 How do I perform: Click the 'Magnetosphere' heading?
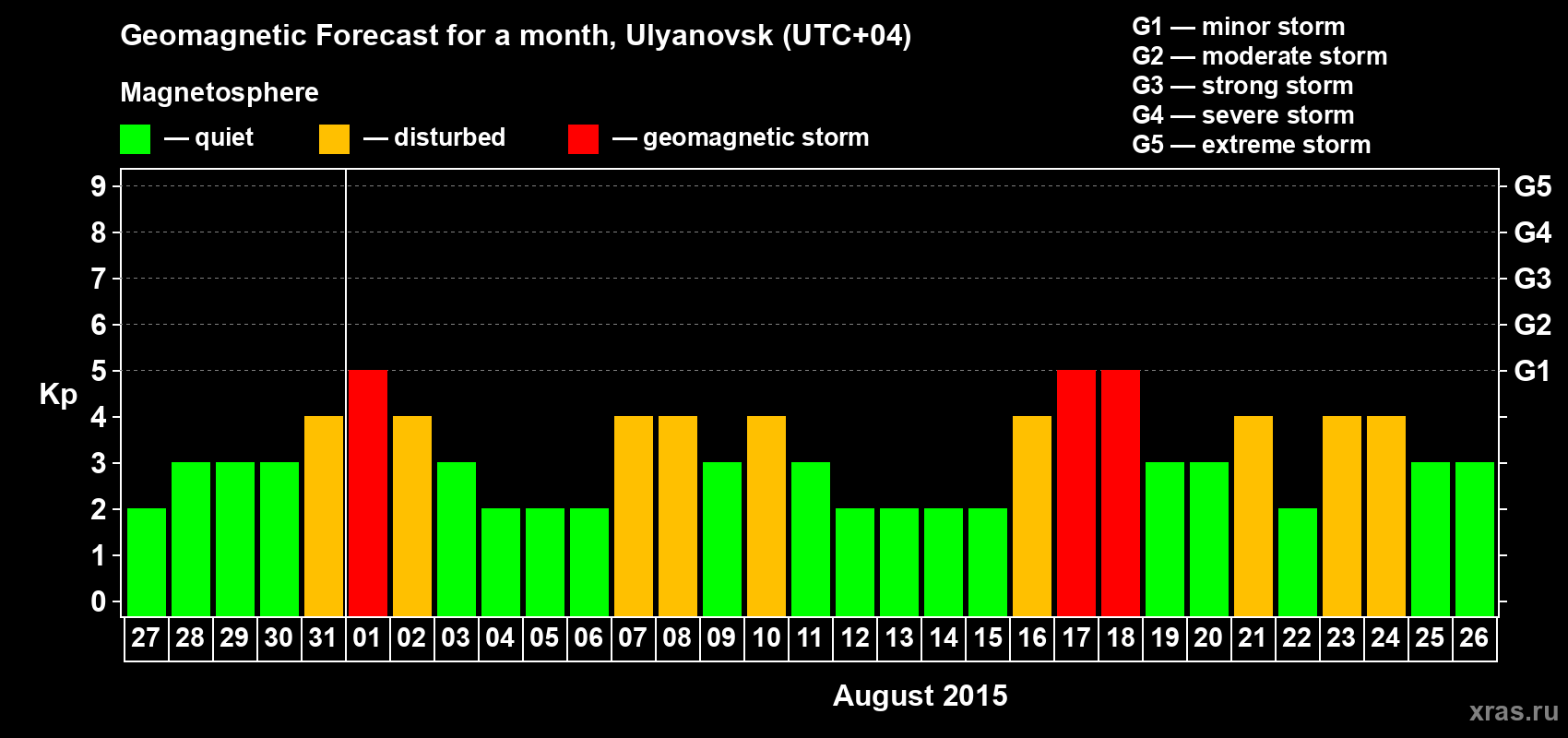coord(220,92)
